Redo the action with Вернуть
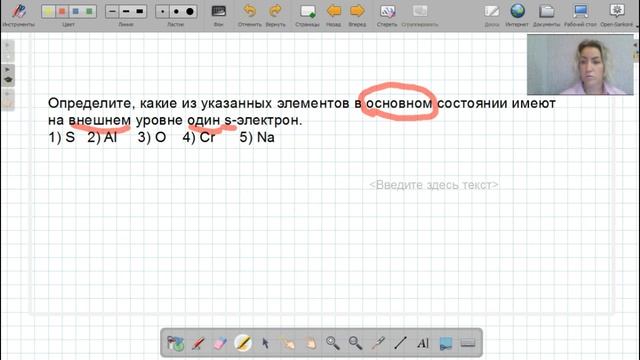 tap(276, 15)
